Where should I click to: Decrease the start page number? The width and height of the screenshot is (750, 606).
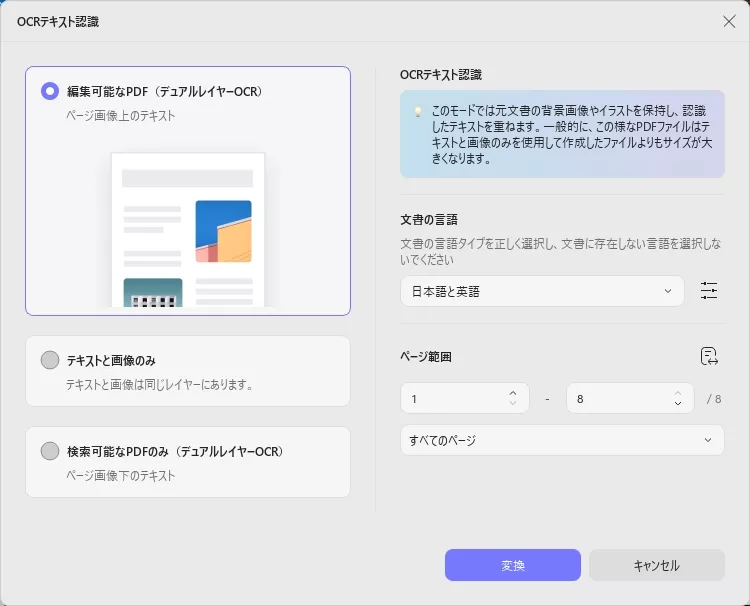click(513, 403)
